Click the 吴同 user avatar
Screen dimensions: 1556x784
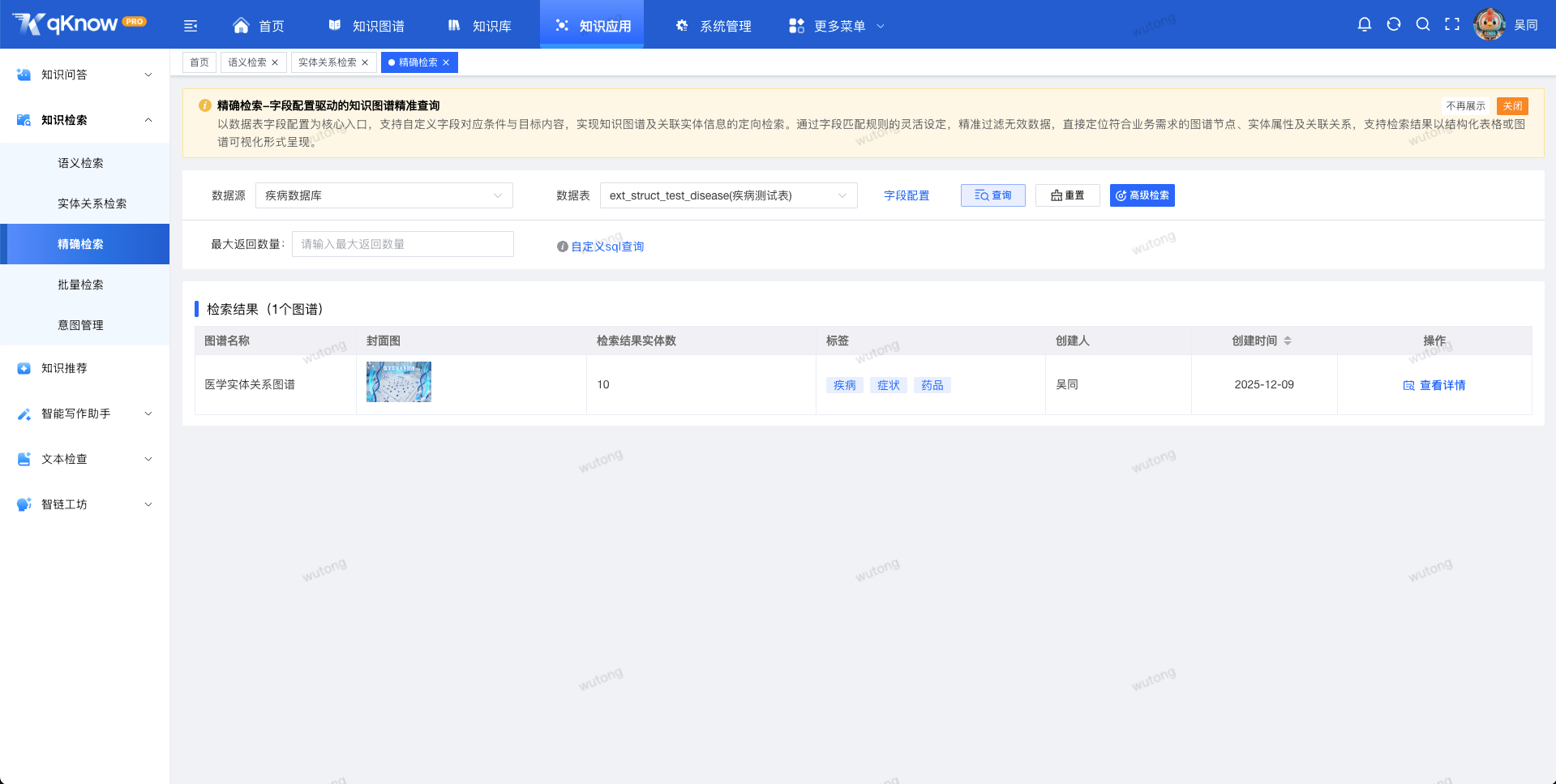tap(1490, 24)
